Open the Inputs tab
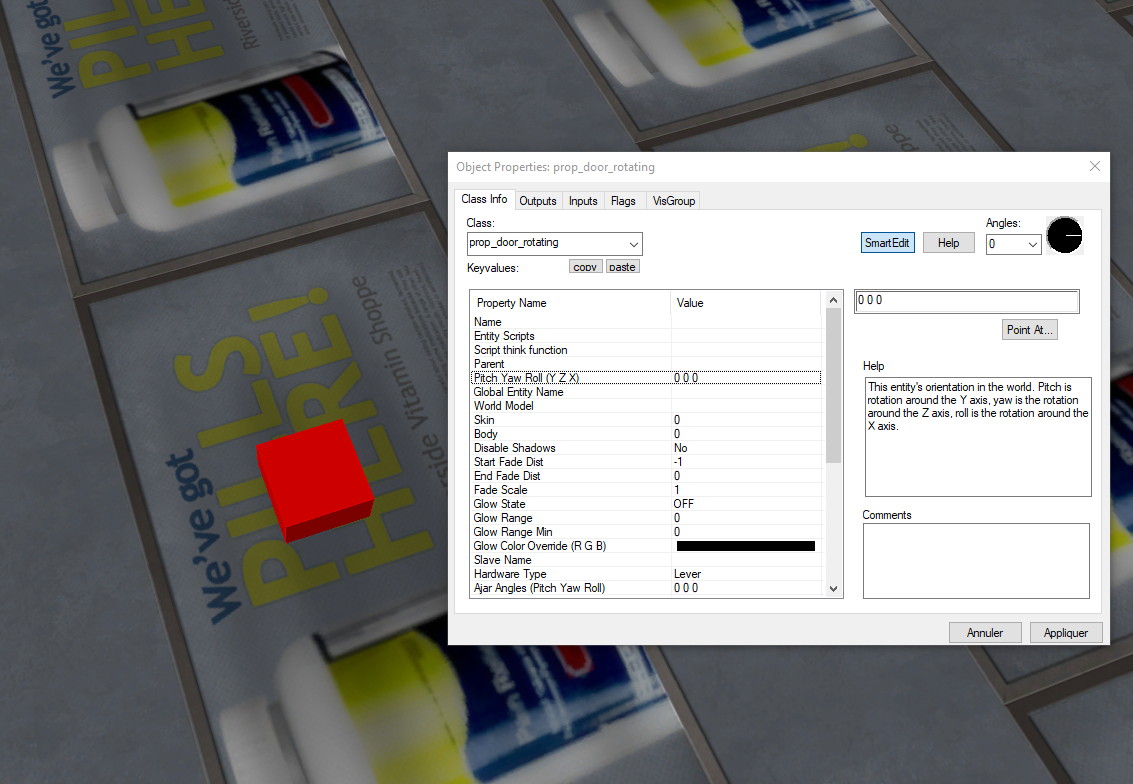Screen dimensions: 1133x784 point(583,201)
